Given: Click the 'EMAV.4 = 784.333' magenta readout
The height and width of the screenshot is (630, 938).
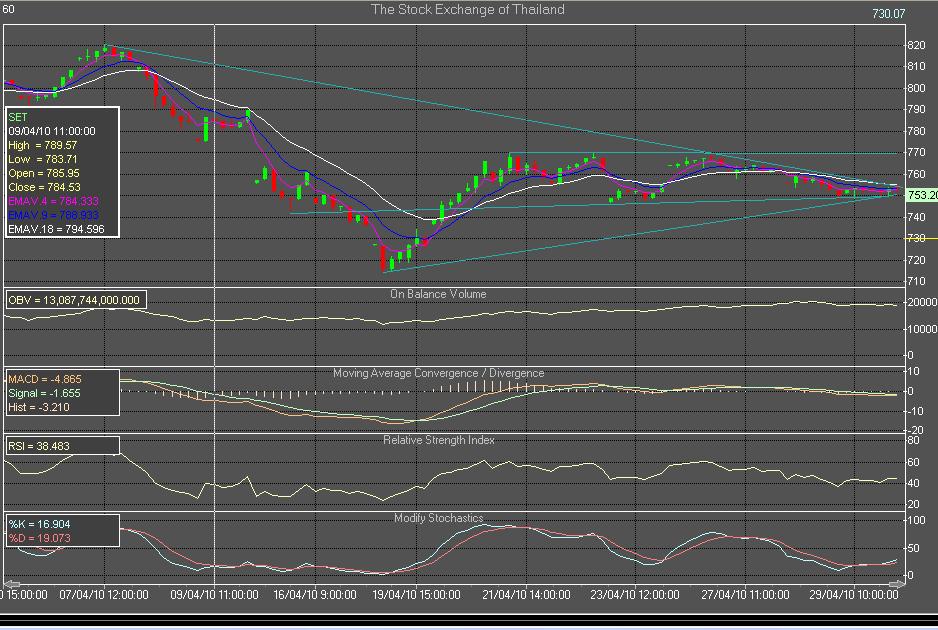Looking at the screenshot, I should [x=53, y=201].
